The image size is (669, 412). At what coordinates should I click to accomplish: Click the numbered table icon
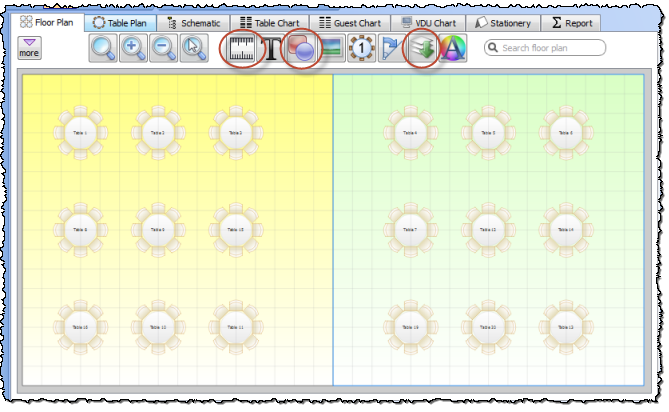362,48
